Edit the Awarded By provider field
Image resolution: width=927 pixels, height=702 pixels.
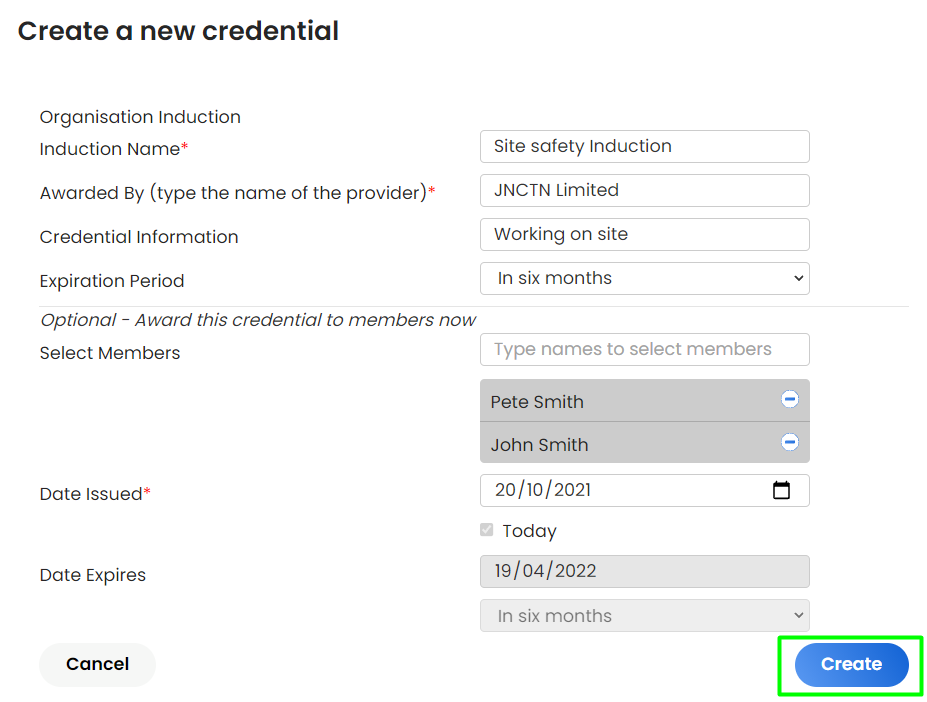point(644,190)
